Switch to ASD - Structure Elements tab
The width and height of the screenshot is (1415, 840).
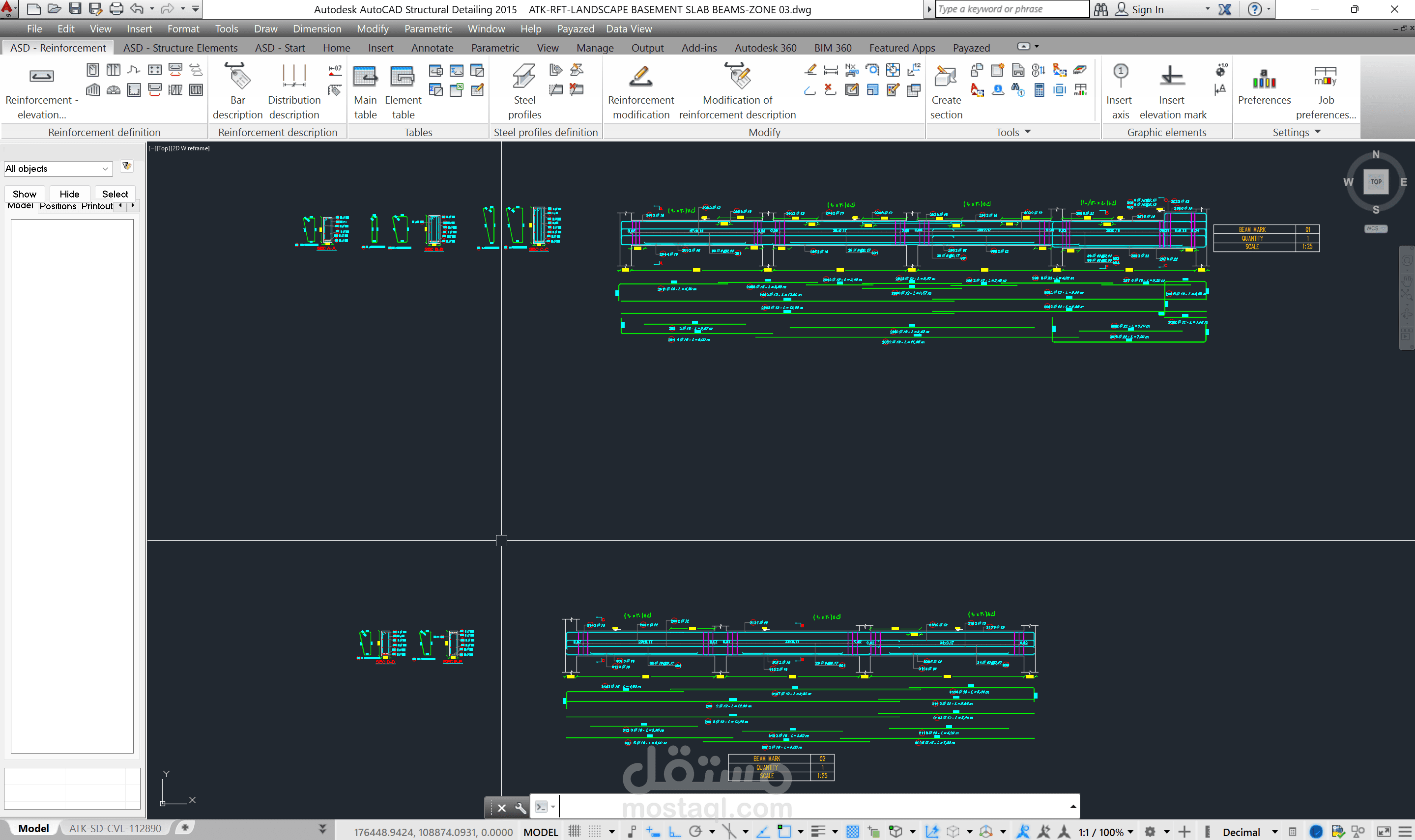(x=180, y=48)
